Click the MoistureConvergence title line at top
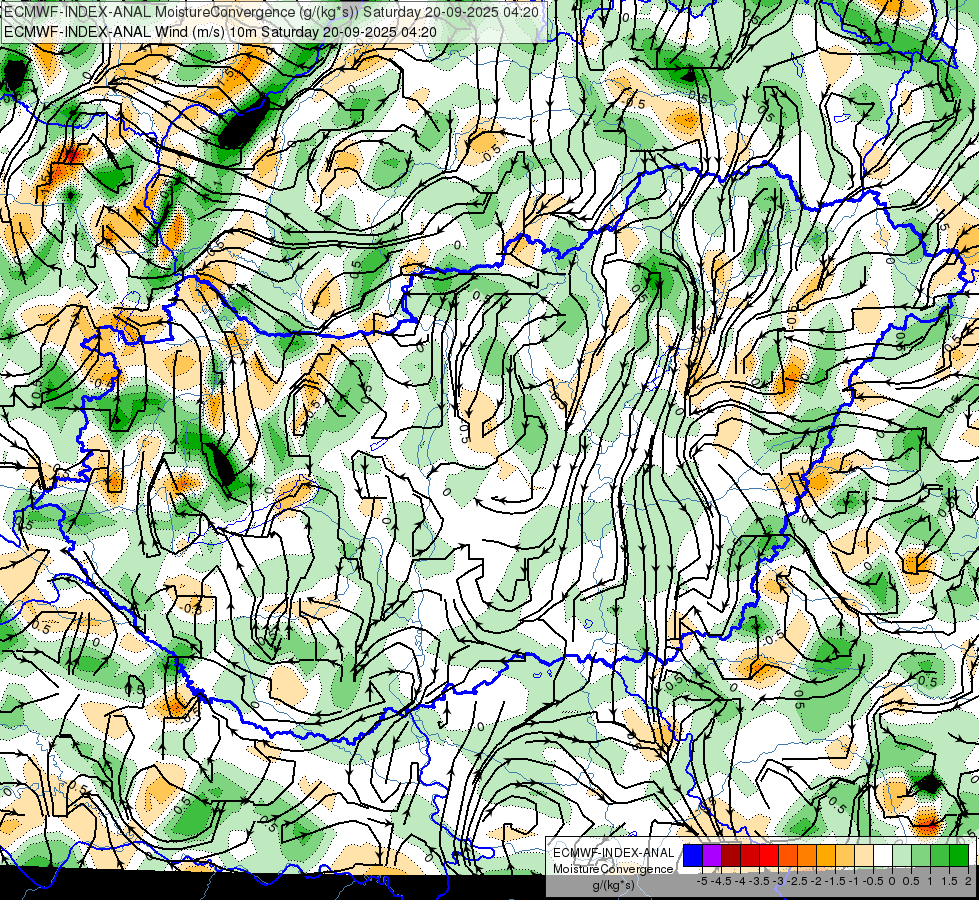Image resolution: width=979 pixels, height=900 pixels. [272, 12]
